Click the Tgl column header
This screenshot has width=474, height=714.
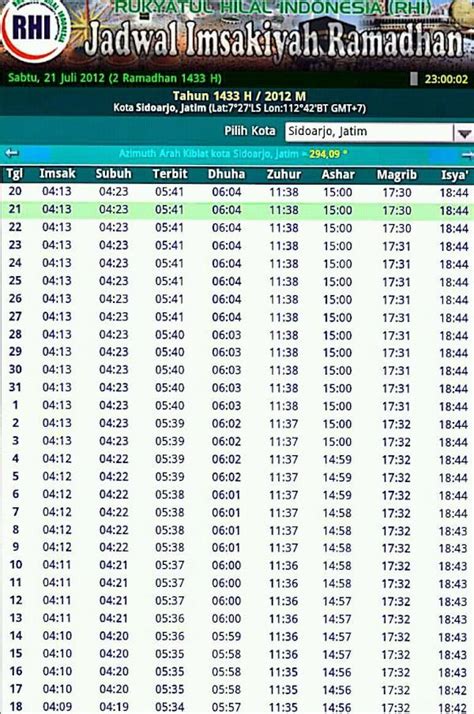(15, 173)
